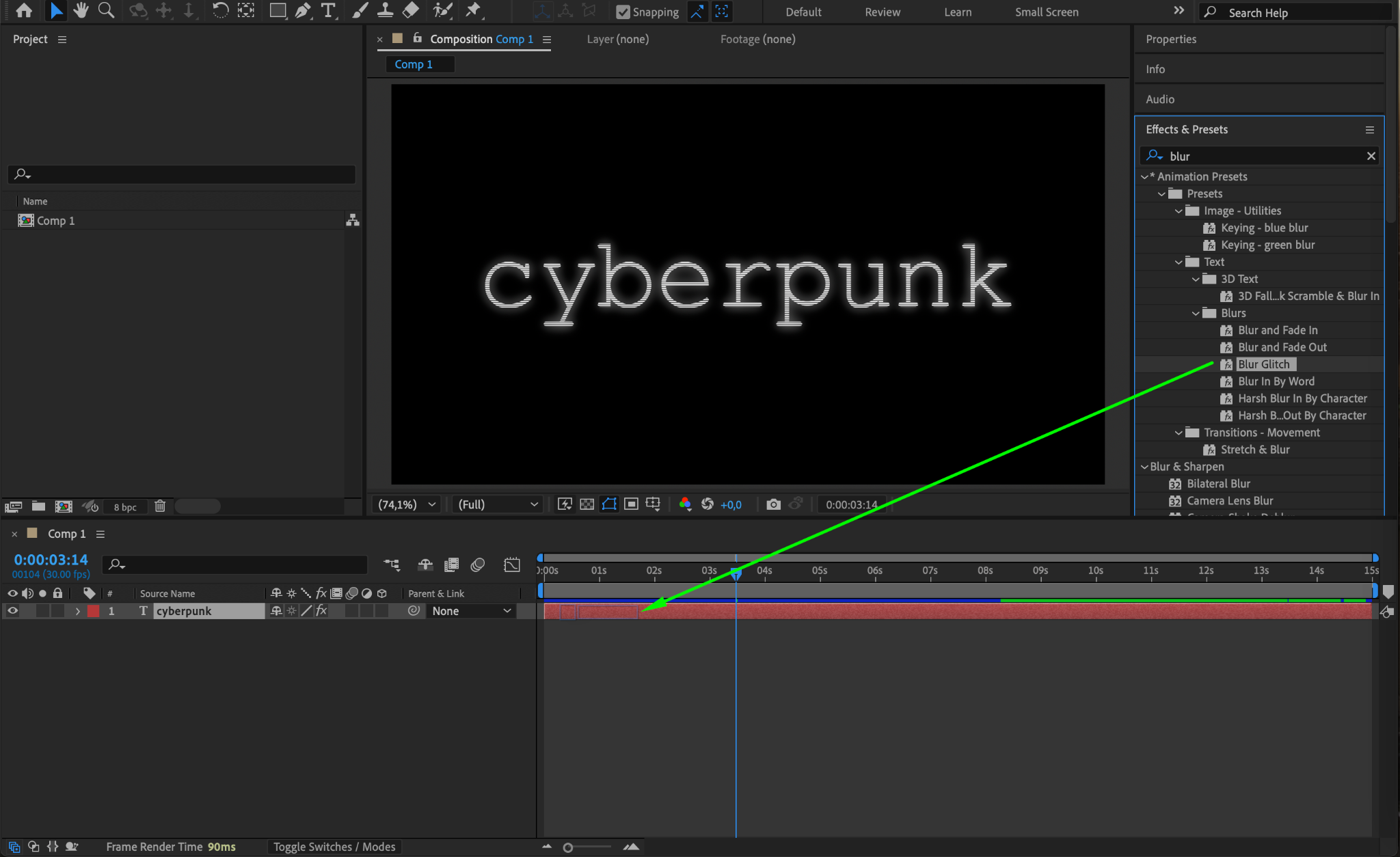Image resolution: width=1400 pixels, height=857 pixels.
Task: Hide the cyberpunk layer with eye icon
Action: pos(12,611)
